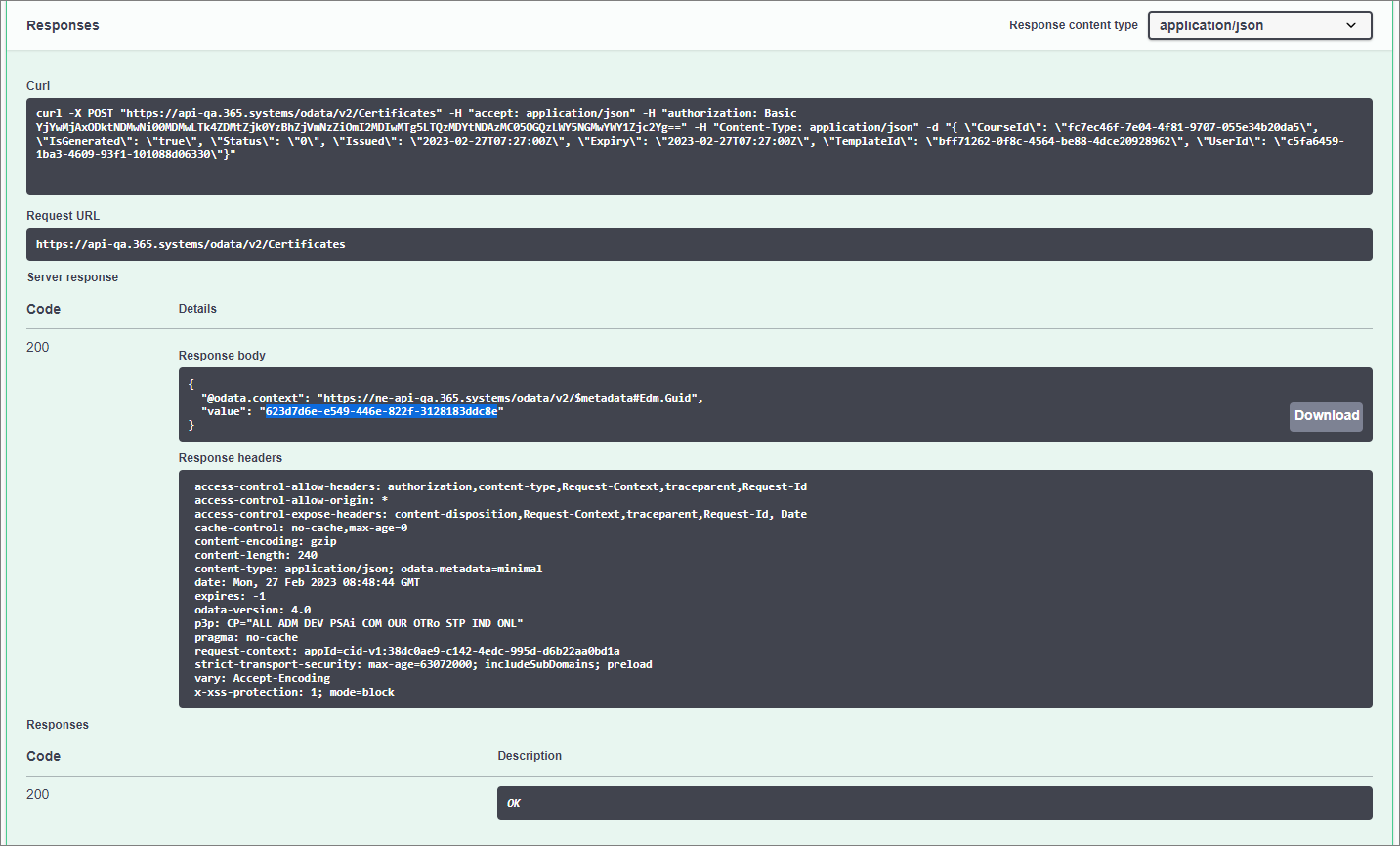This screenshot has height=846, width=1400.
Task: Click the Responses section heading
Action: (63, 25)
